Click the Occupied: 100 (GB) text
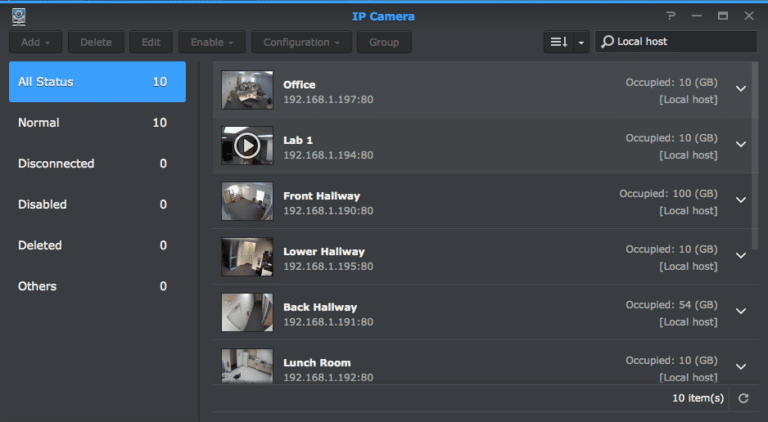Viewport: 768px width, 422px height. [x=669, y=194]
